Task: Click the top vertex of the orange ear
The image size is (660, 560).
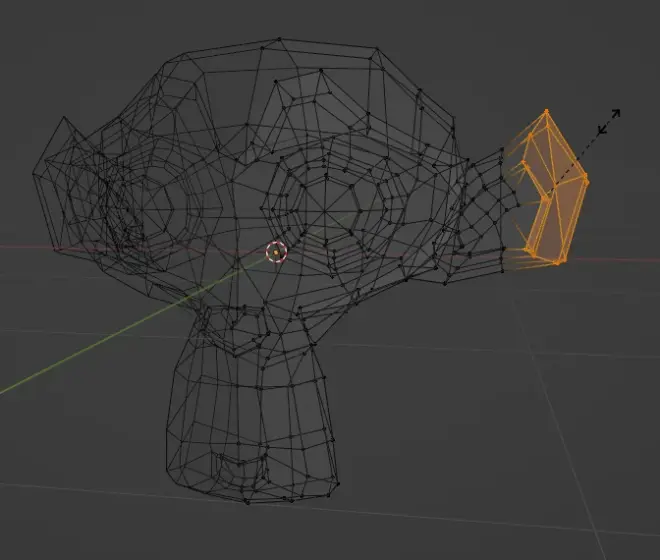Action: [547, 111]
